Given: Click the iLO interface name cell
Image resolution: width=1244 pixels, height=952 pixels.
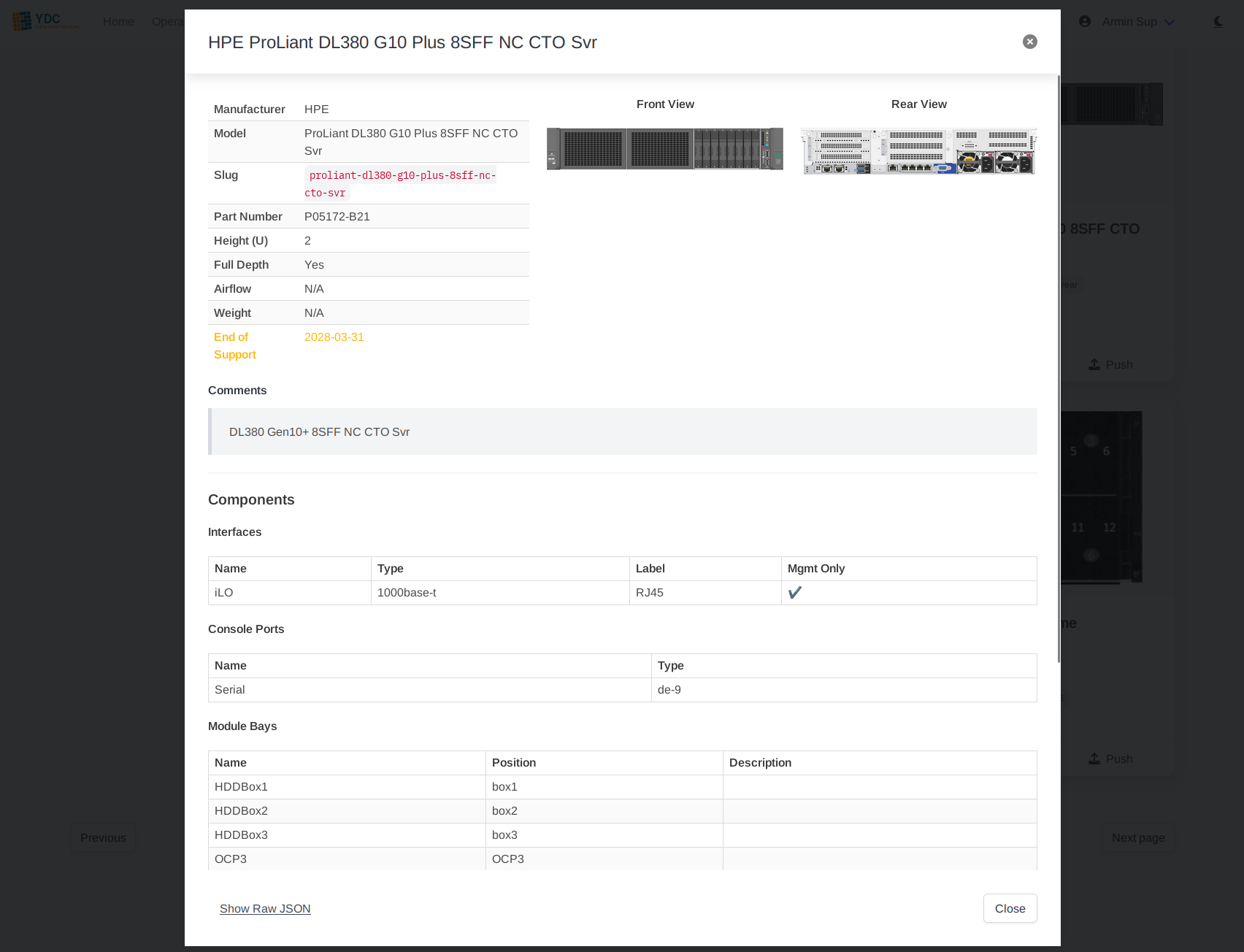Looking at the screenshot, I should tap(290, 593).
